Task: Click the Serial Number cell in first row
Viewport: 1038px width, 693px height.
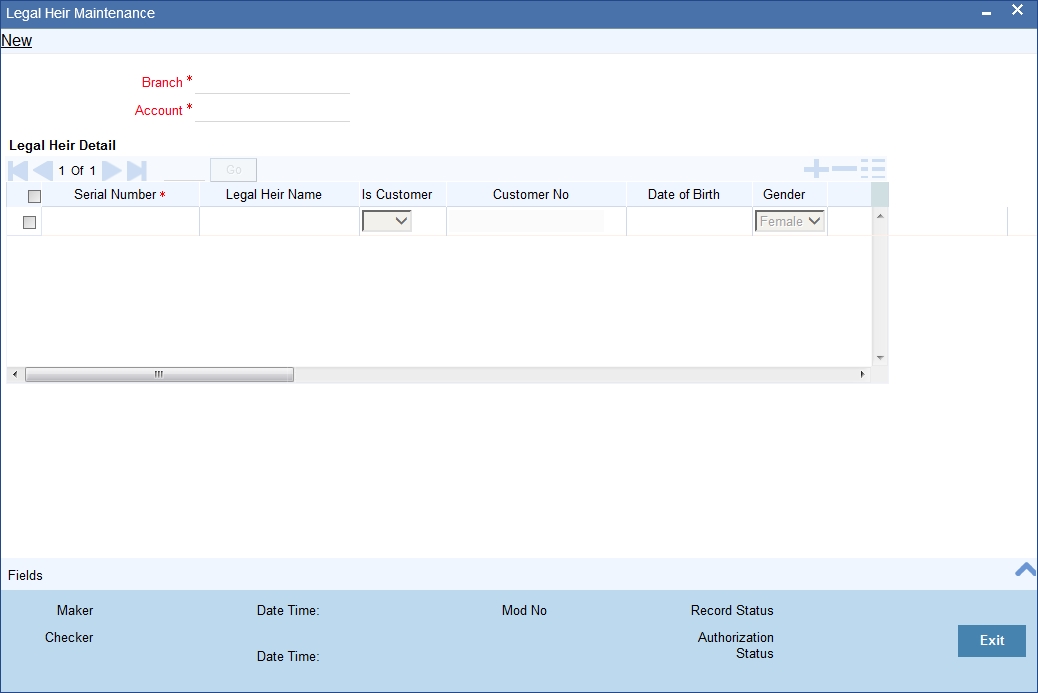Action: [120, 221]
